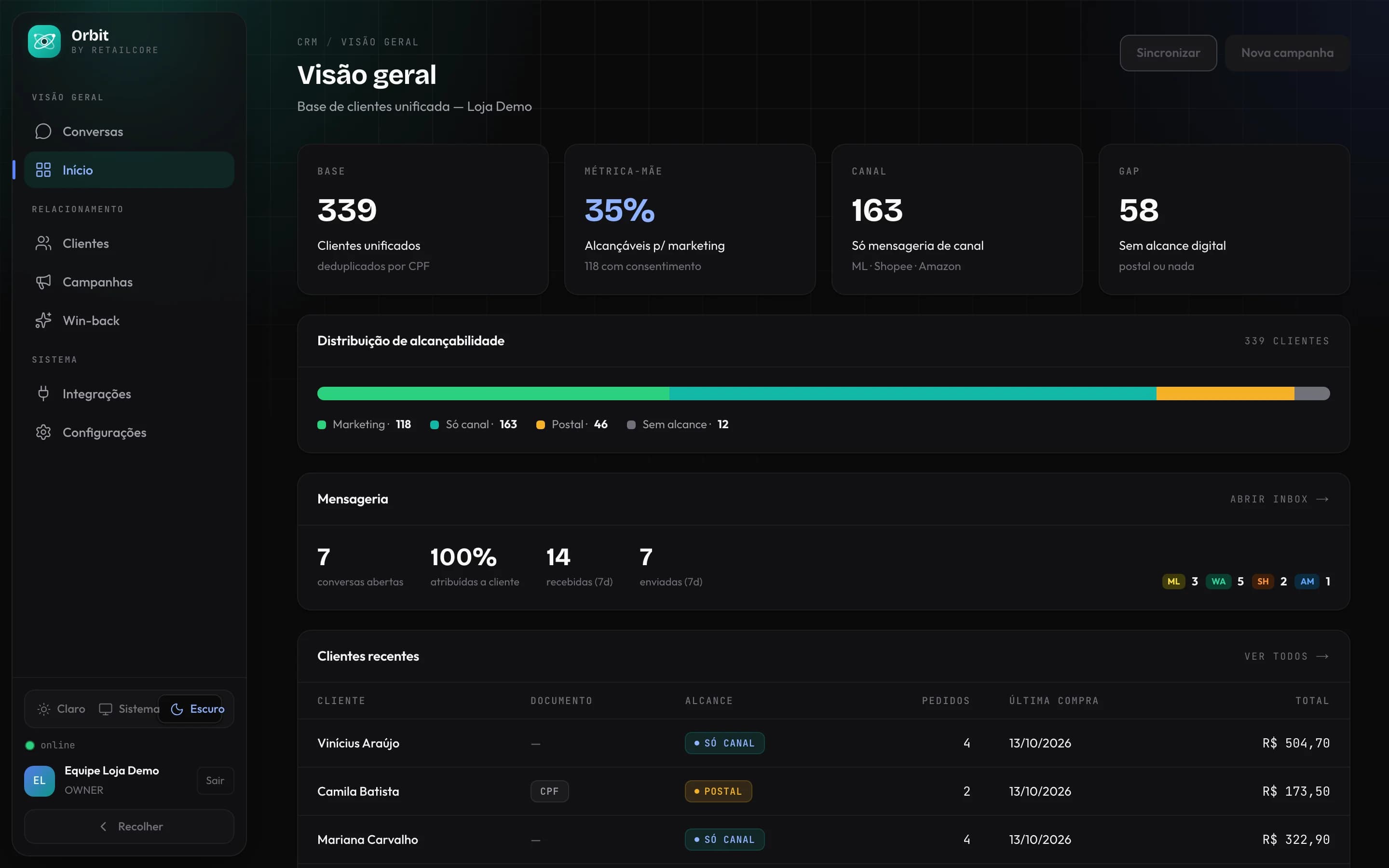Open the Clientes people icon
This screenshot has height=868, width=1389.
[43, 244]
